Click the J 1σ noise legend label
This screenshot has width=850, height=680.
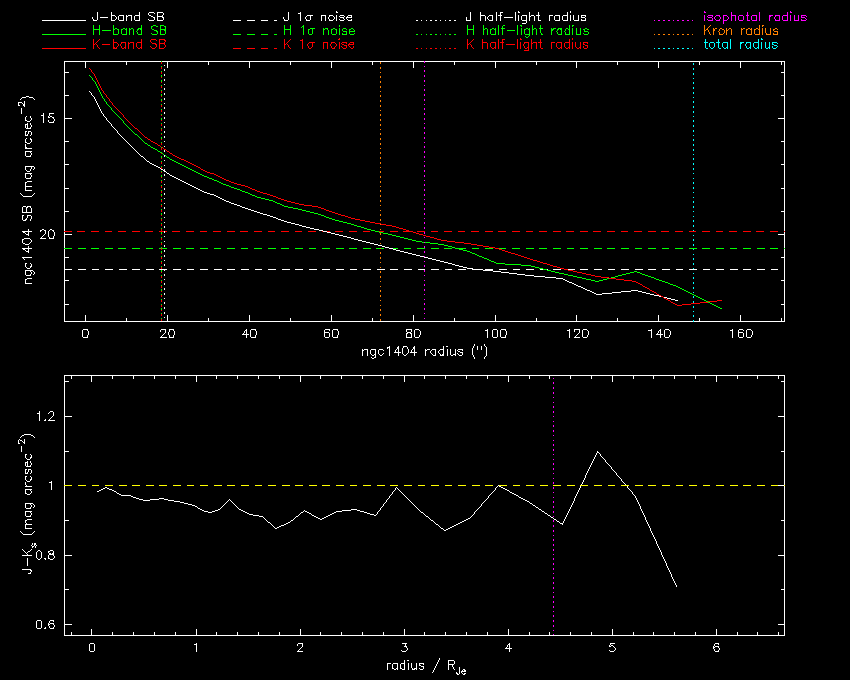[324, 18]
